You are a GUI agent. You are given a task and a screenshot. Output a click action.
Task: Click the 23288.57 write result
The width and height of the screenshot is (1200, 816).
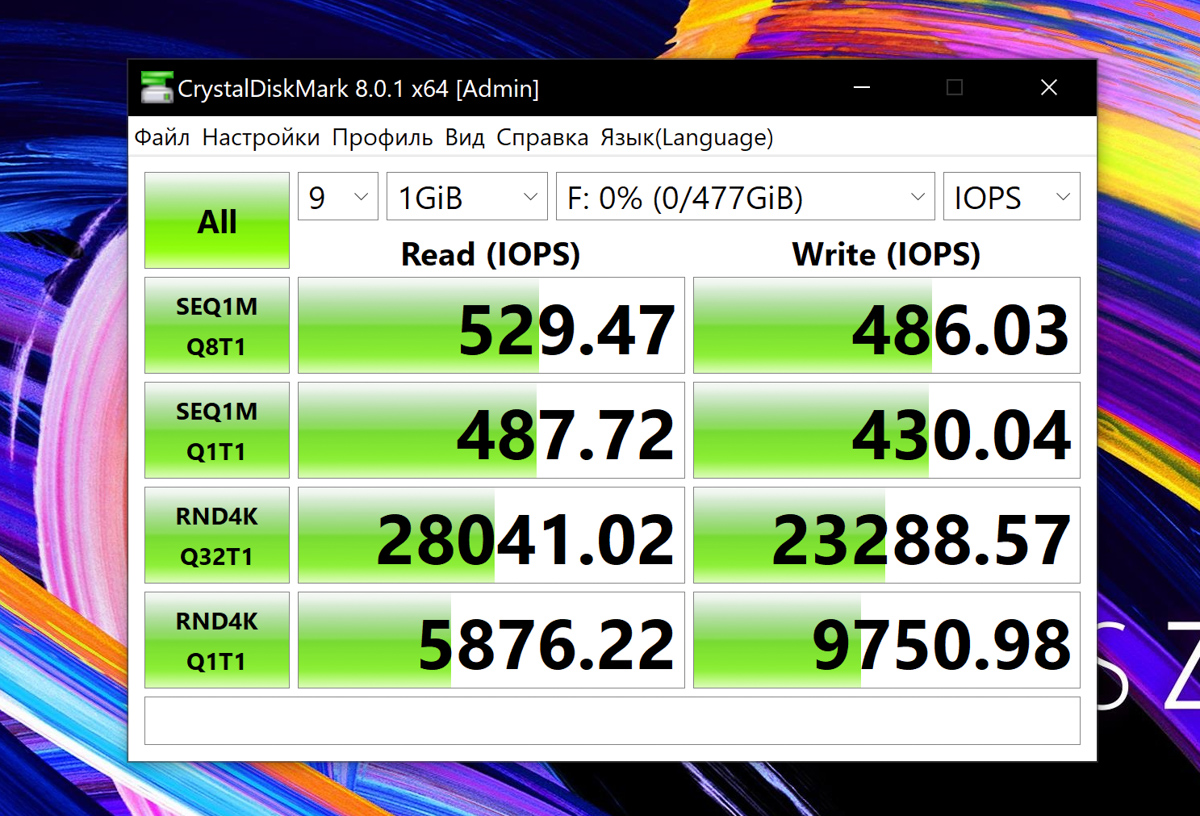pos(886,536)
